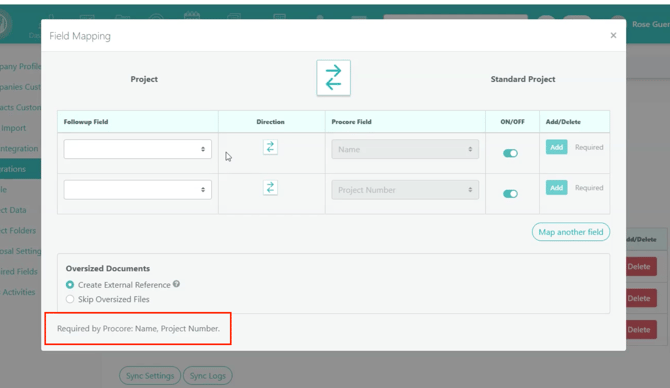Open Followup Field dropdown for Project Number row
This screenshot has width=670, height=388.
point(138,190)
